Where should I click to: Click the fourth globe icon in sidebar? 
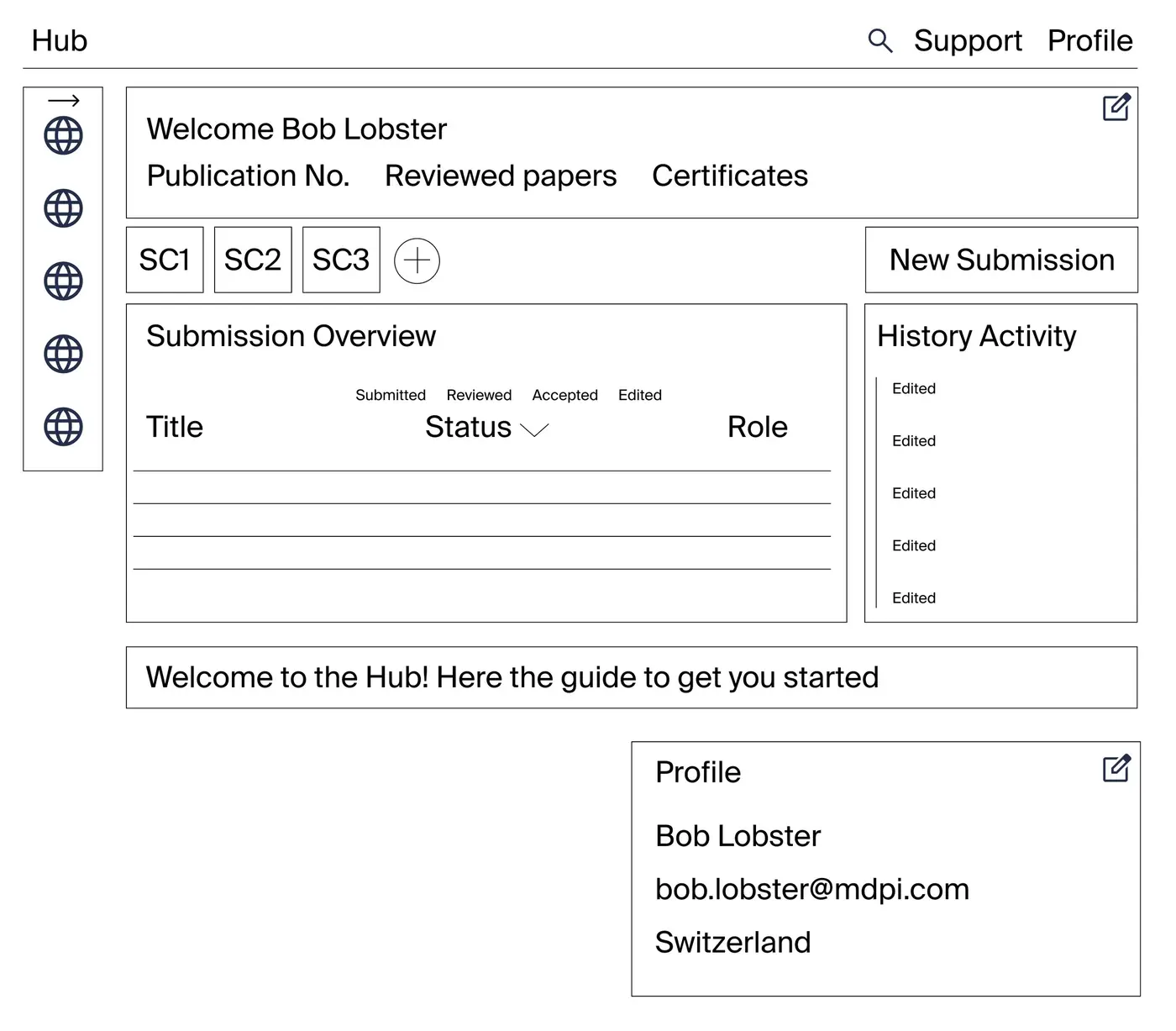tap(63, 354)
